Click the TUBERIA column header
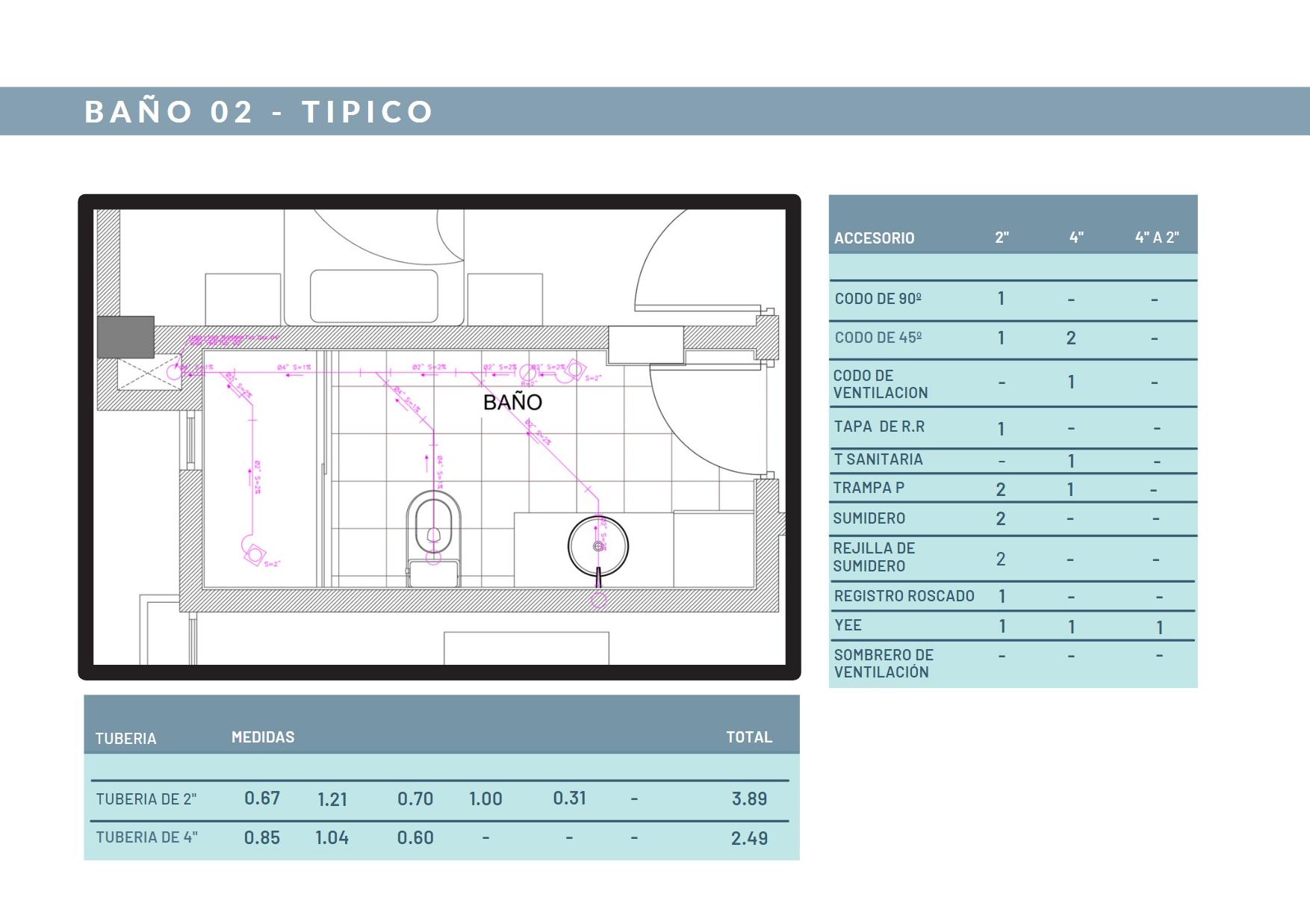 click(x=125, y=739)
